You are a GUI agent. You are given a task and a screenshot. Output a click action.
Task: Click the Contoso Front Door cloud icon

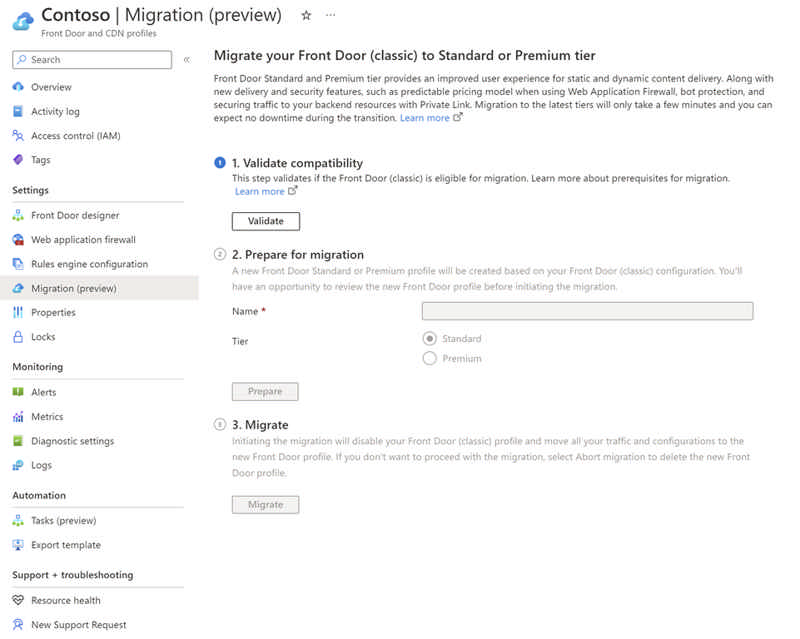pyautogui.click(x=22, y=21)
